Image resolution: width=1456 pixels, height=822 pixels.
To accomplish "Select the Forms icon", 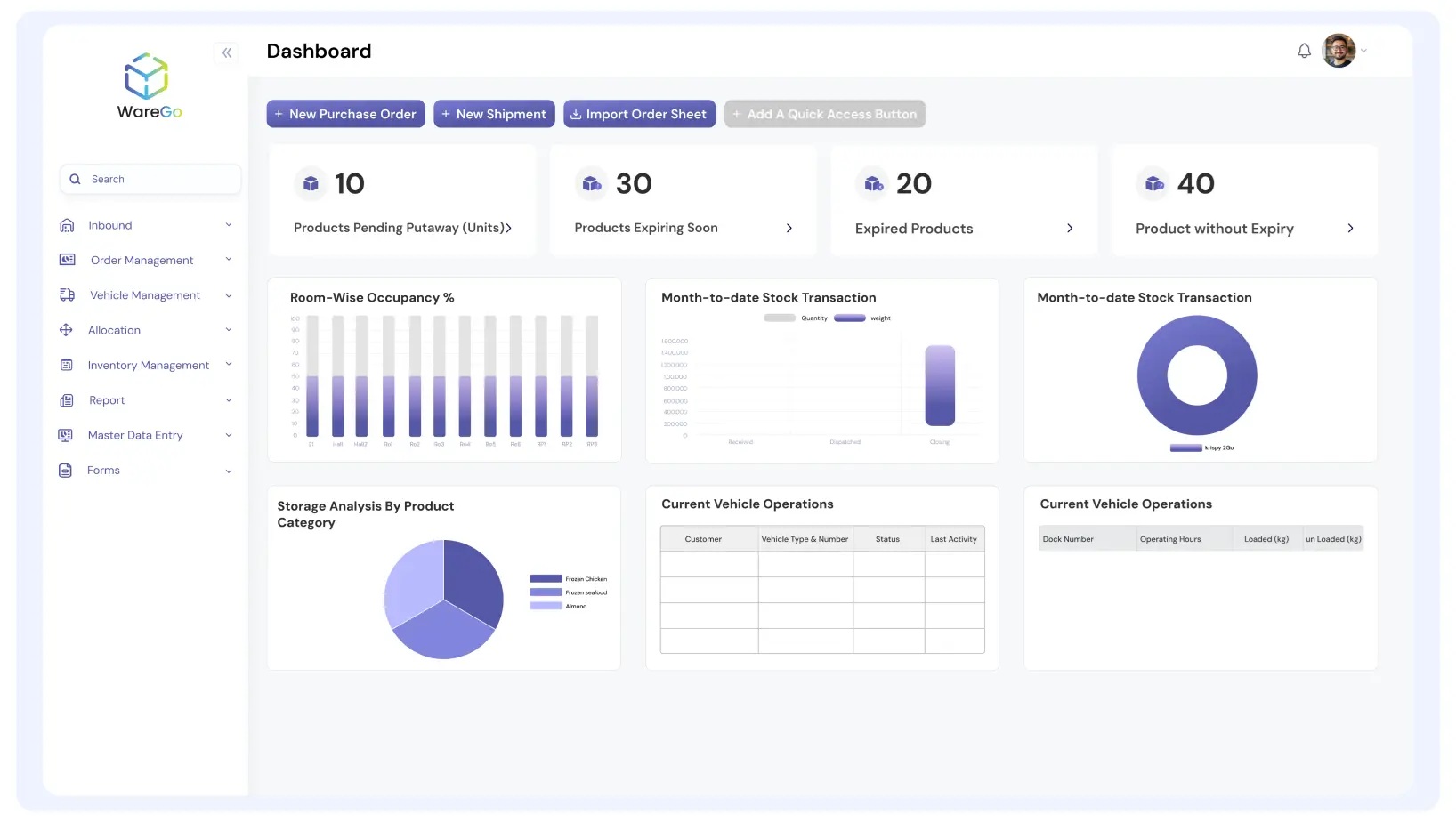I will (x=67, y=470).
